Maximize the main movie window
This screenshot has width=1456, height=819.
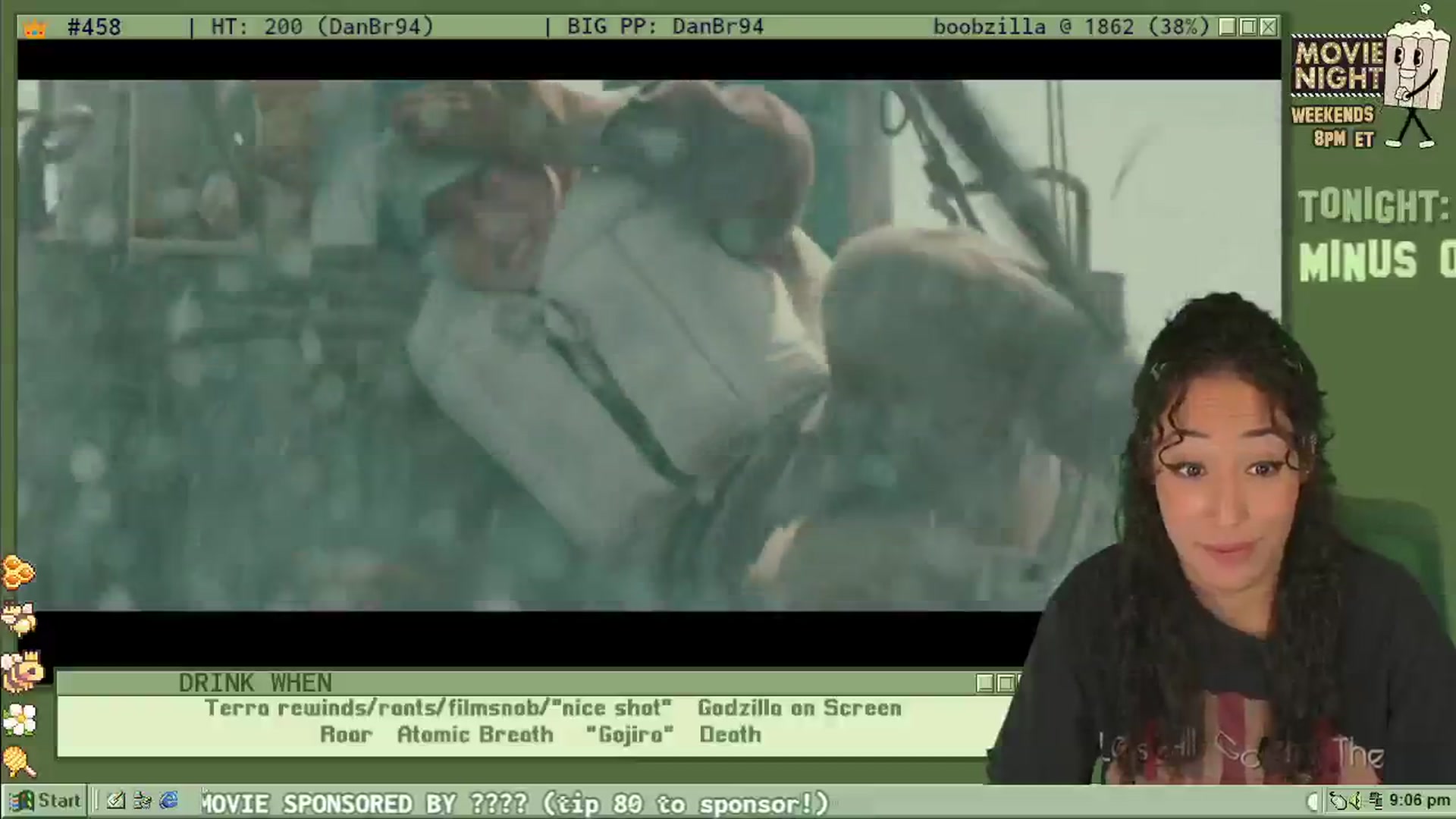(1248, 27)
